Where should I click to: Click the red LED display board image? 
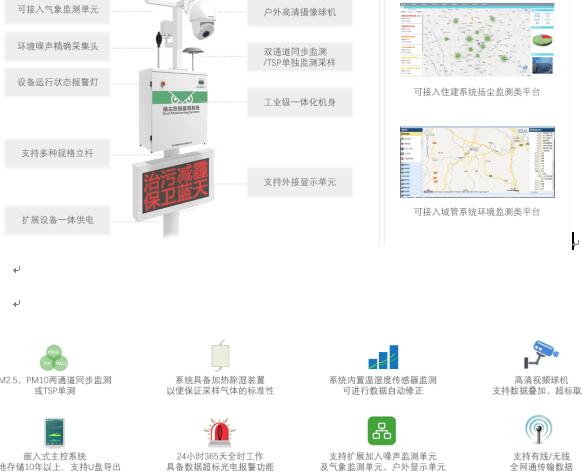tap(173, 186)
